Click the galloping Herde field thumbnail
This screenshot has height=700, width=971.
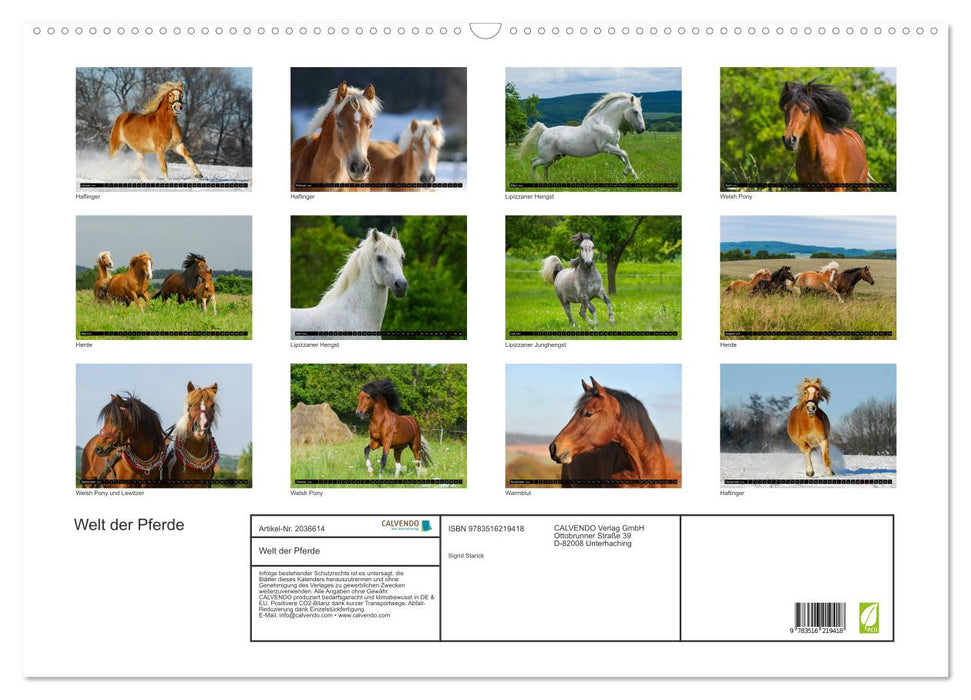[x=807, y=275]
